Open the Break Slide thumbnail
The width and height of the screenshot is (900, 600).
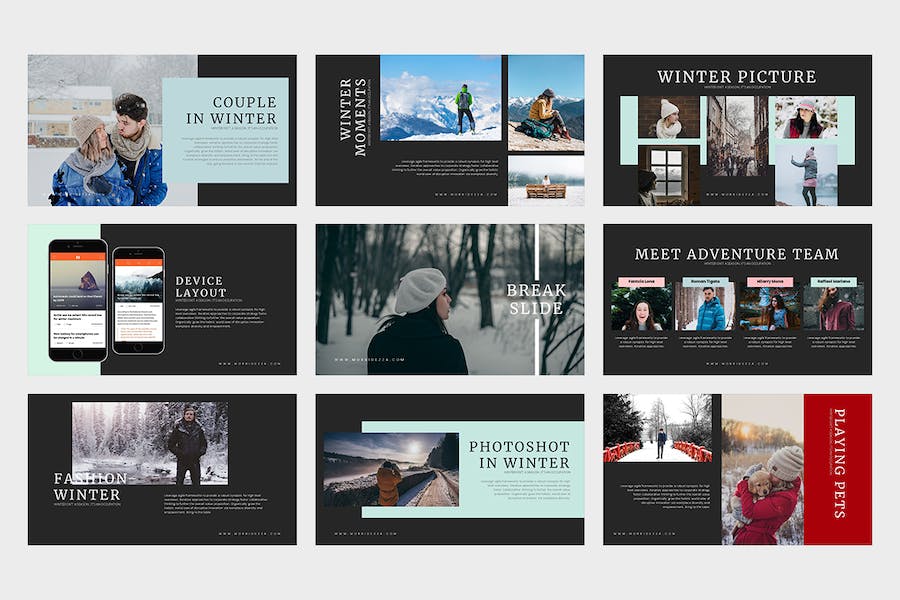point(450,300)
